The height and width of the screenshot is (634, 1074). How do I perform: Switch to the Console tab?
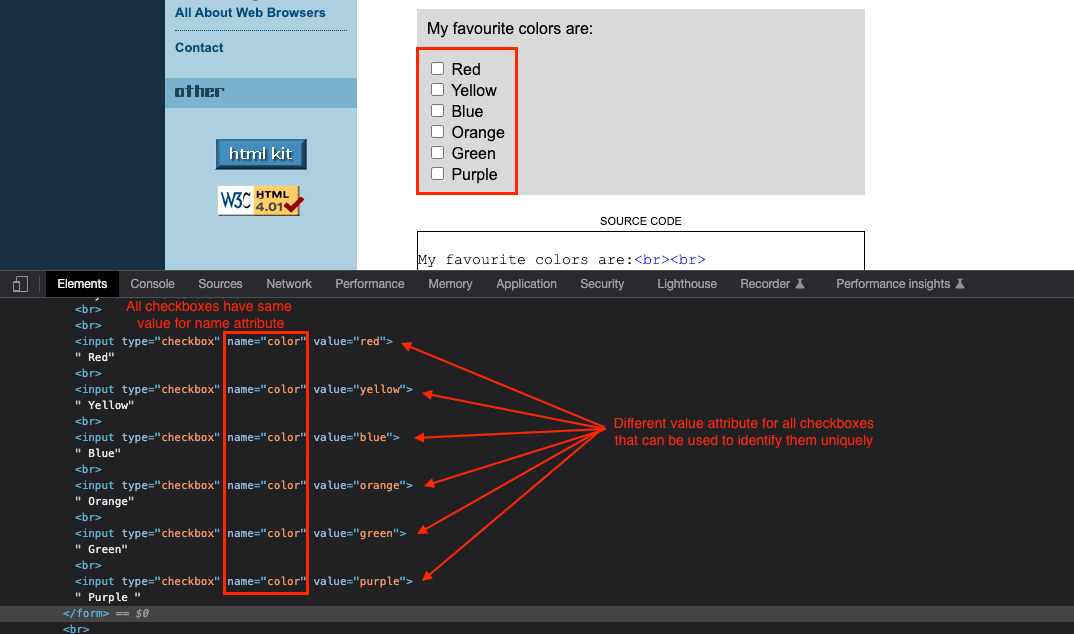pos(152,283)
